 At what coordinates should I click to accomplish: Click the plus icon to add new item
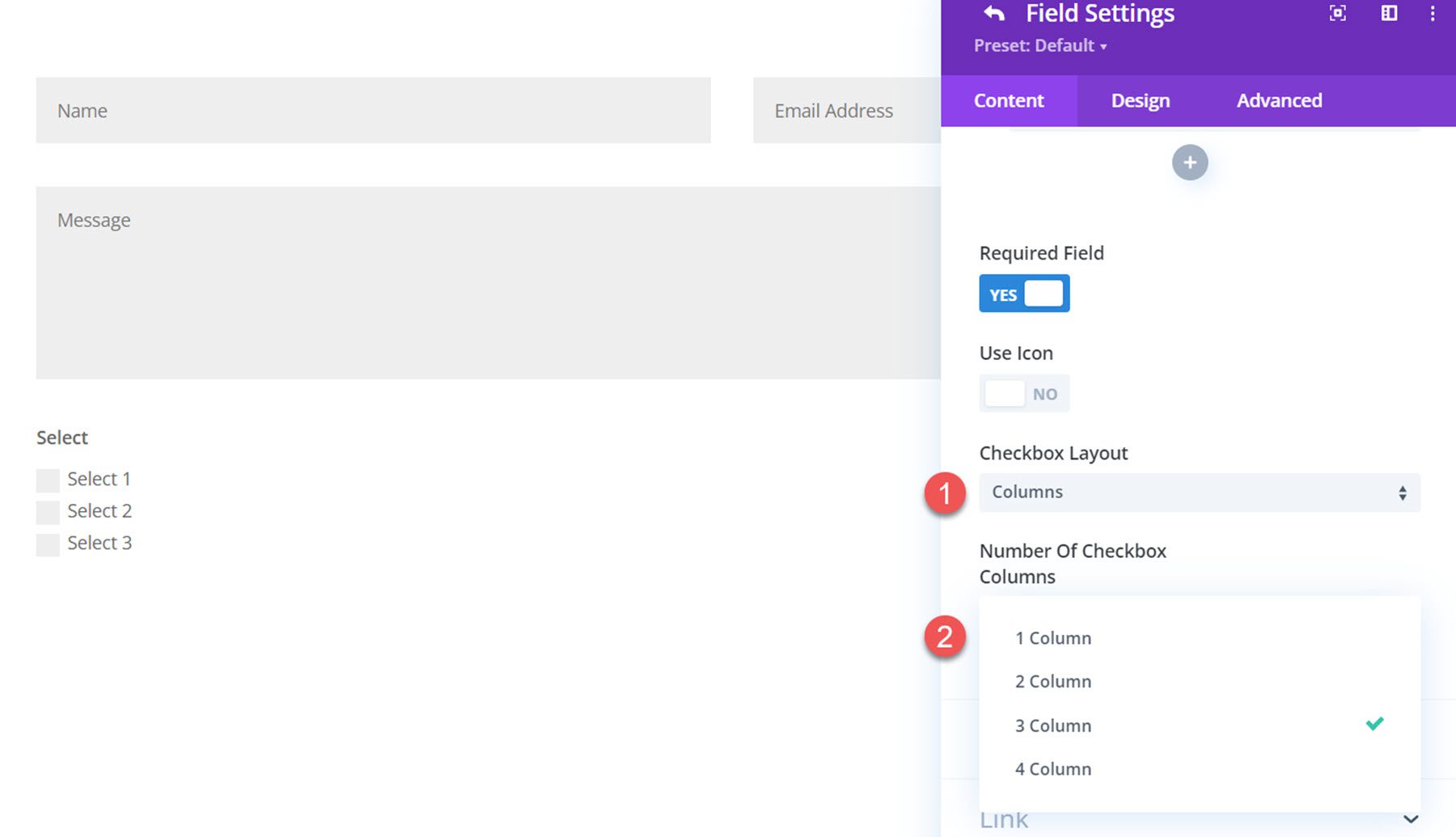coord(1189,162)
